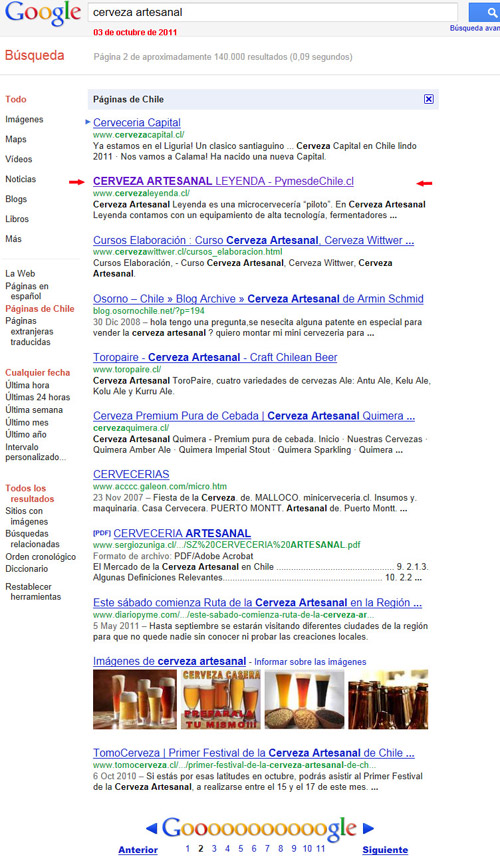Go to results page 10

[307, 849]
